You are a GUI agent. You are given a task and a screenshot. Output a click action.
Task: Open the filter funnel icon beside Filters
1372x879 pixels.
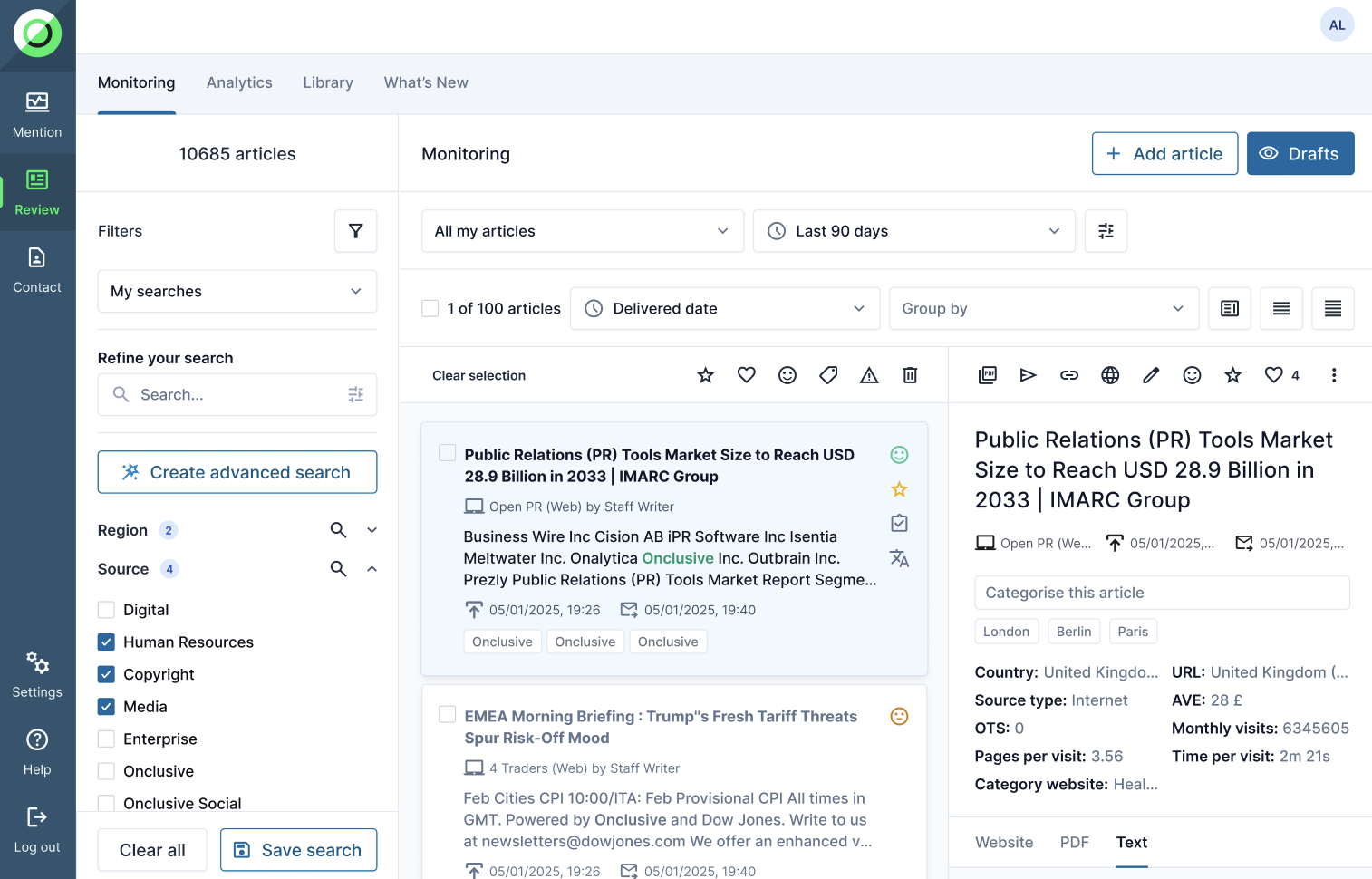point(356,231)
